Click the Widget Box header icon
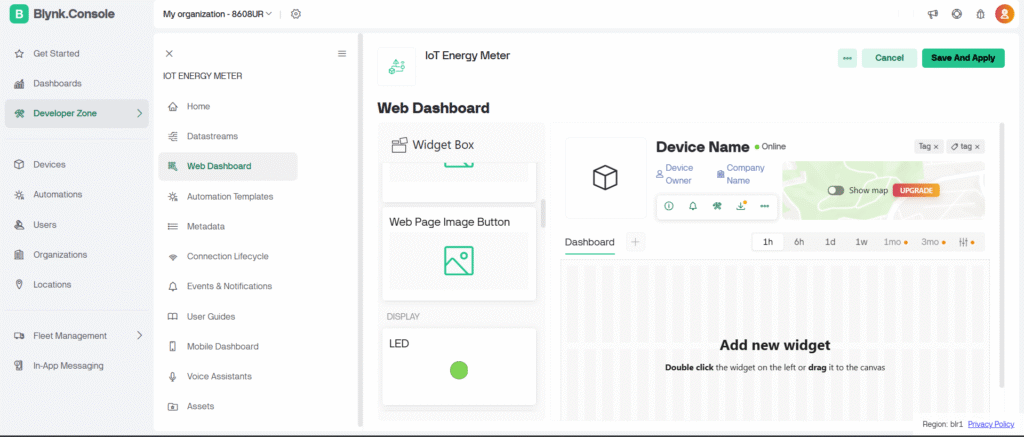The width and height of the screenshot is (1024, 437). click(x=400, y=145)
